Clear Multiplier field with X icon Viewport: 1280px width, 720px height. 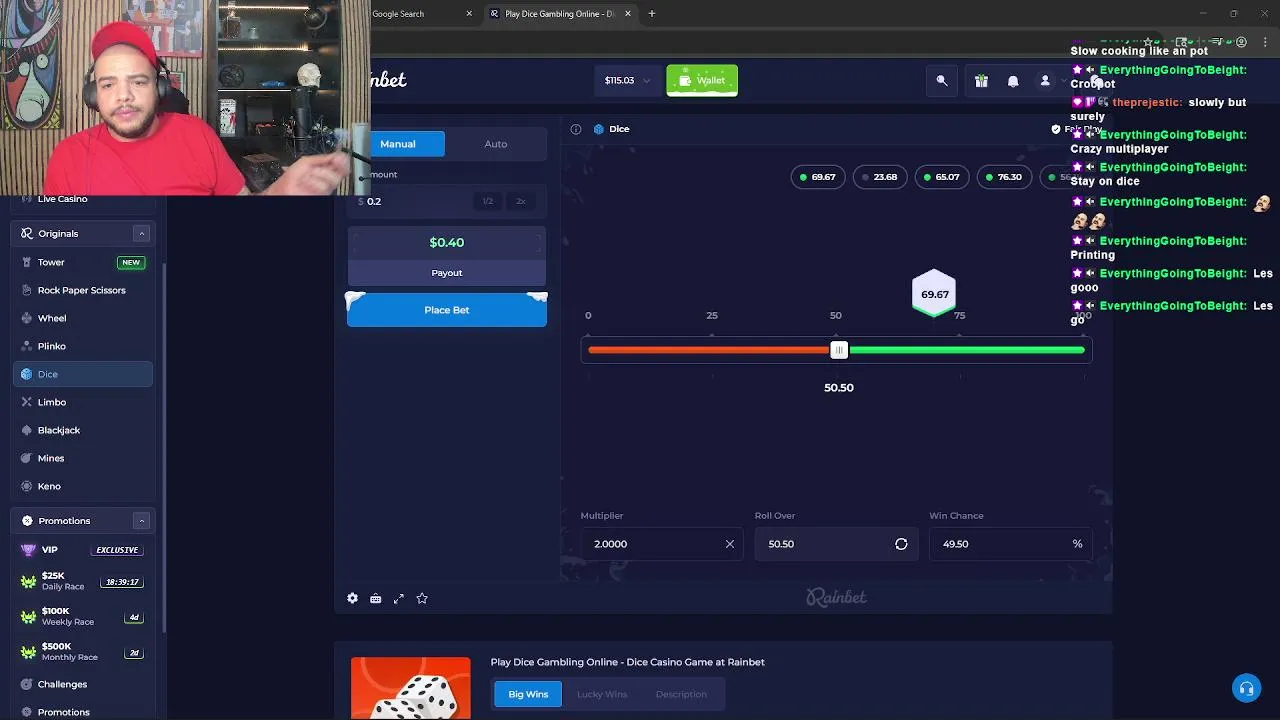click(x=730, y=544)
